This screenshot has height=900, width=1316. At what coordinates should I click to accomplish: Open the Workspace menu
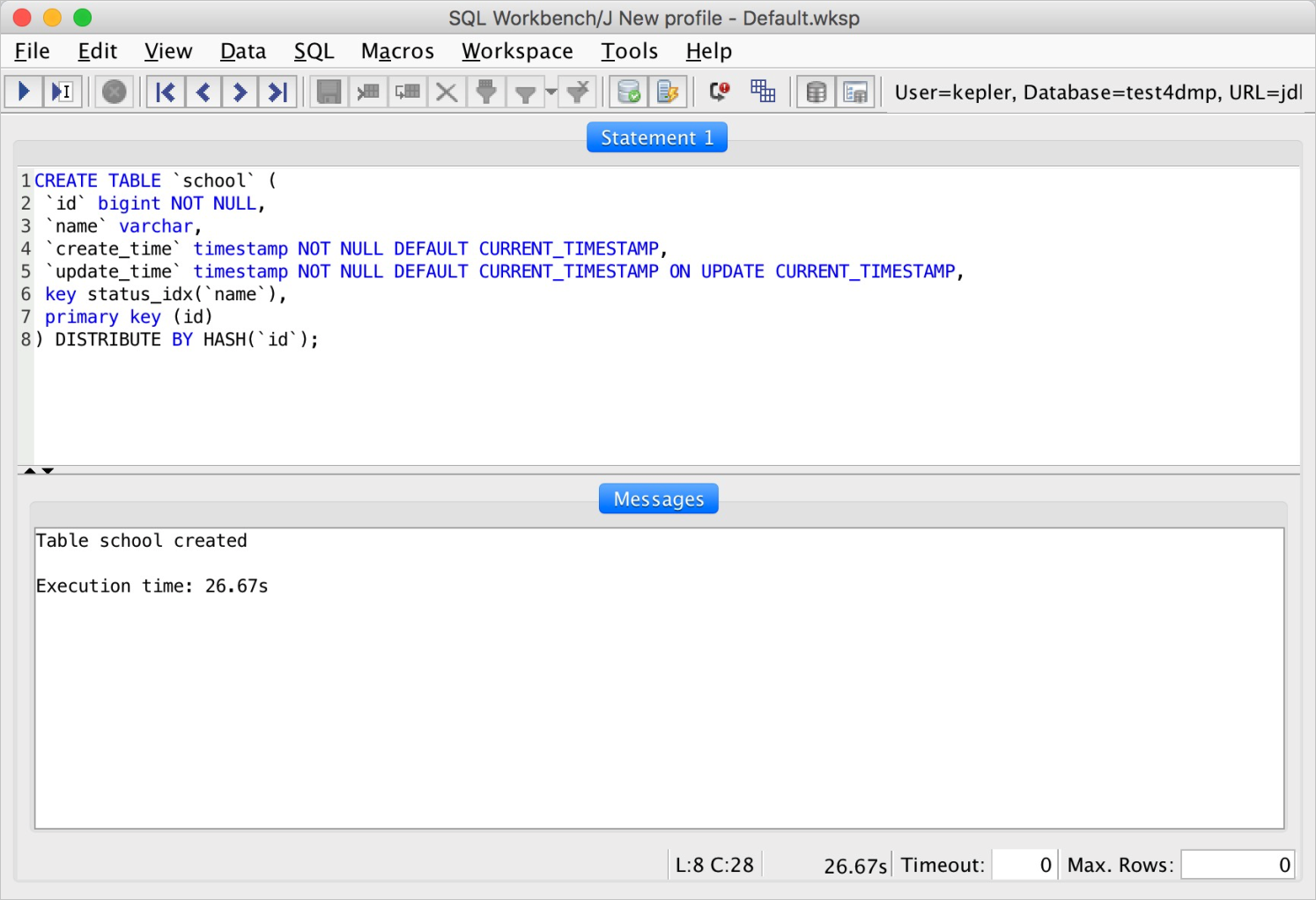pos(517,51)
